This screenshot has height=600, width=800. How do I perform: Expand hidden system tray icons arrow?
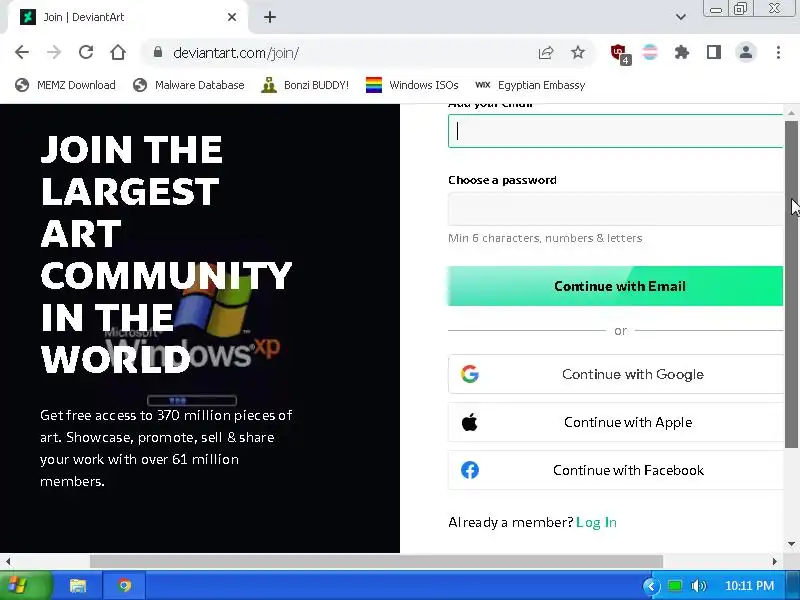tap(651, 586)
